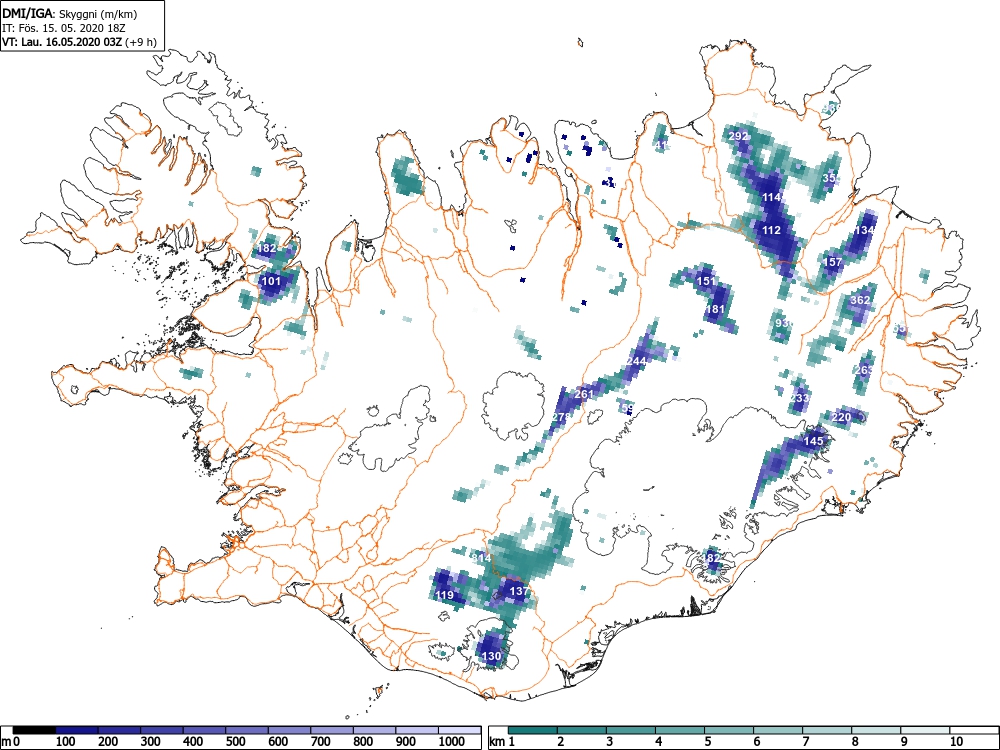1000x750 pixels.
Task: Click the '500' label on the metre scale
Action: tap(235, 742)
